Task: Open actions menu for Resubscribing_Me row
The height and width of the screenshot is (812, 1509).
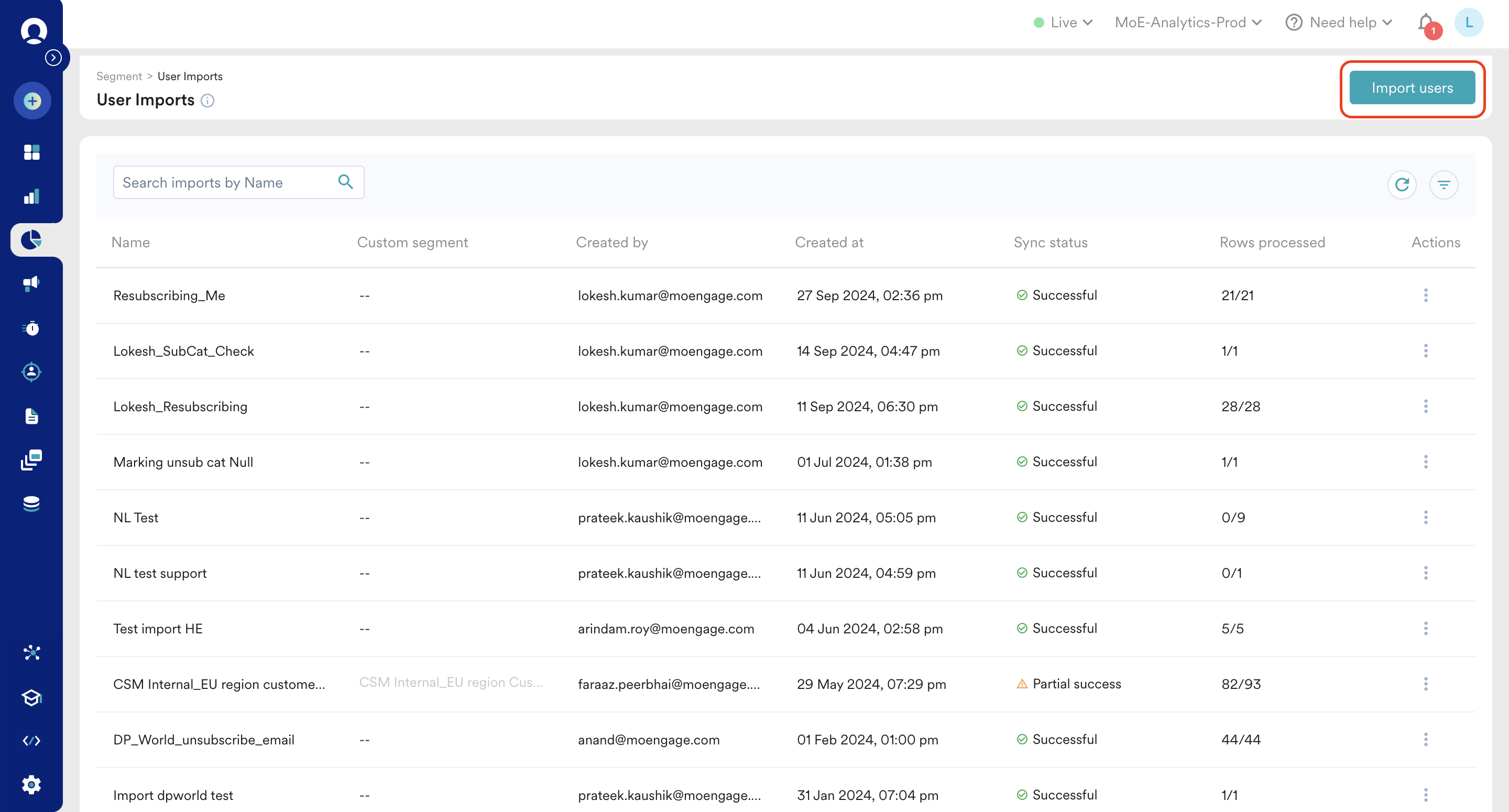Action: click(x=1425, y=295)
